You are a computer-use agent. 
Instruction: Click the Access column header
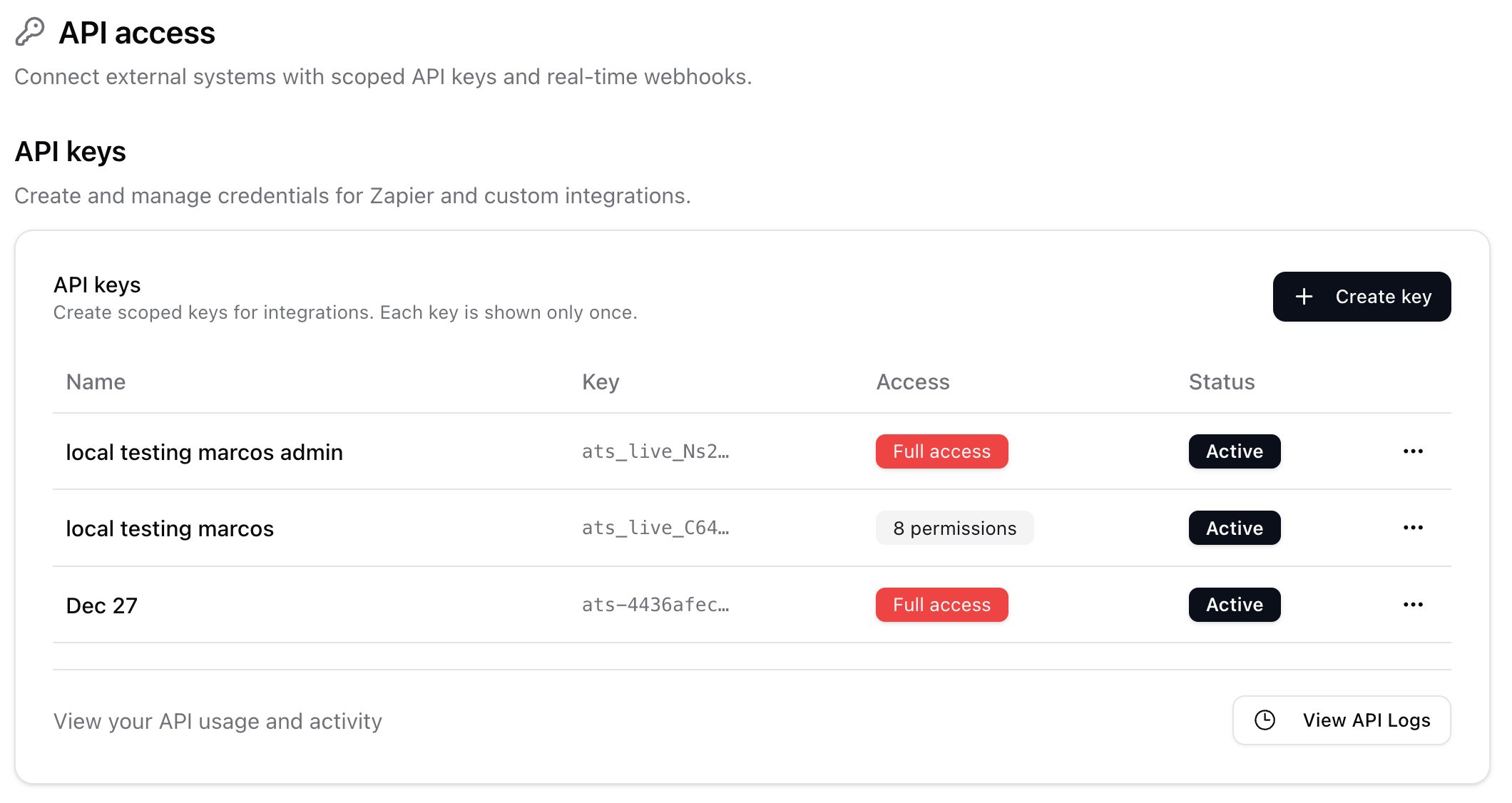(x=912, y=382)
